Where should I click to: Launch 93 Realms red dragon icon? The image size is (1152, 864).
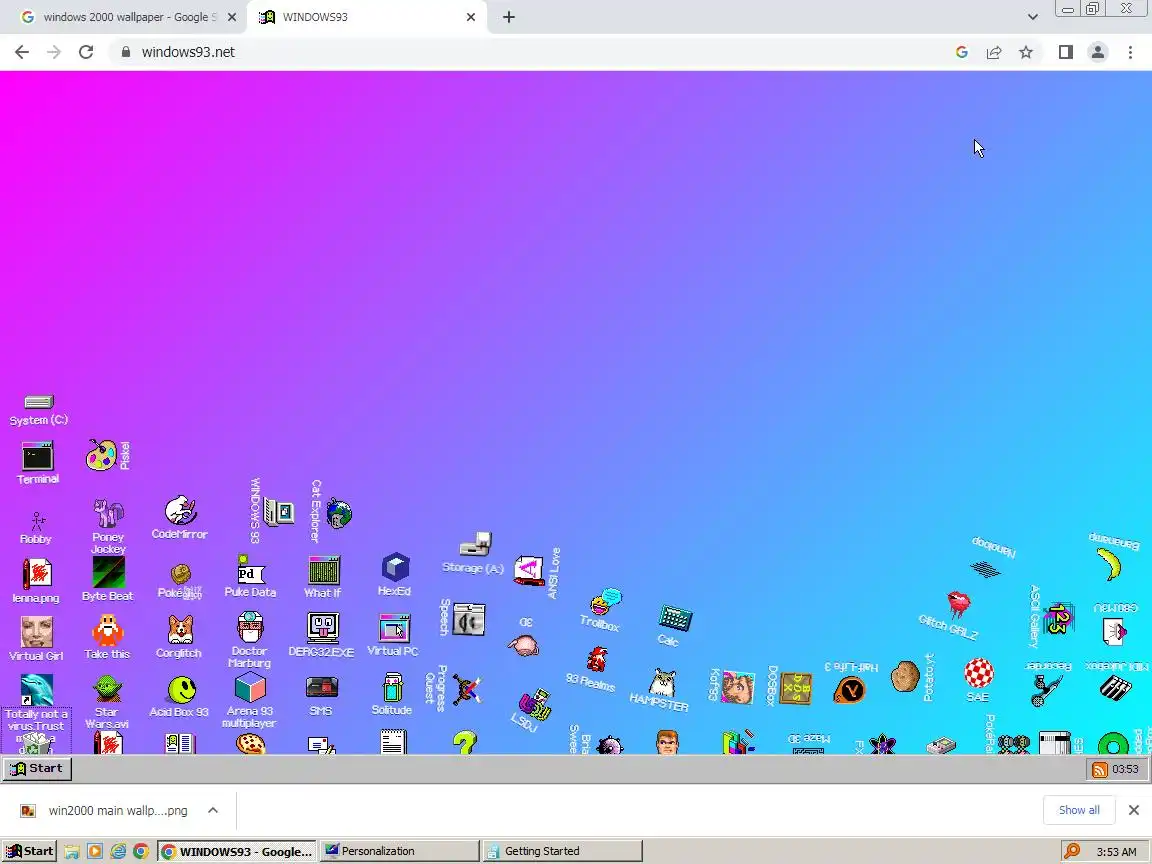point(597,659)
